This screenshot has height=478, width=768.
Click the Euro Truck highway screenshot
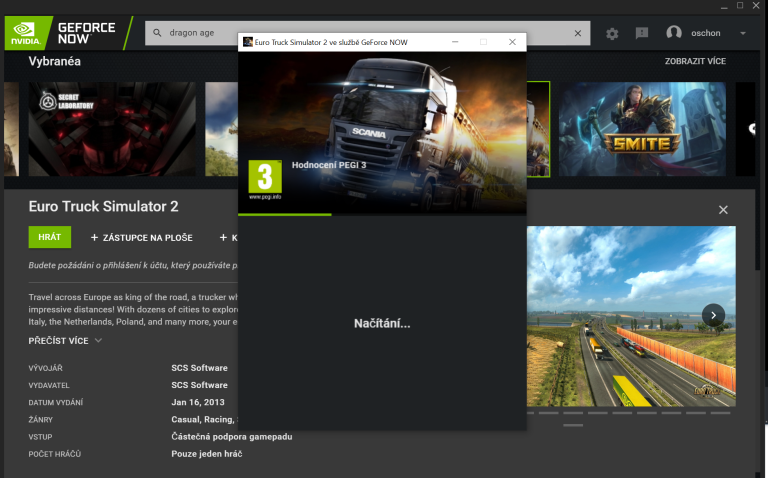pos(631,316)
